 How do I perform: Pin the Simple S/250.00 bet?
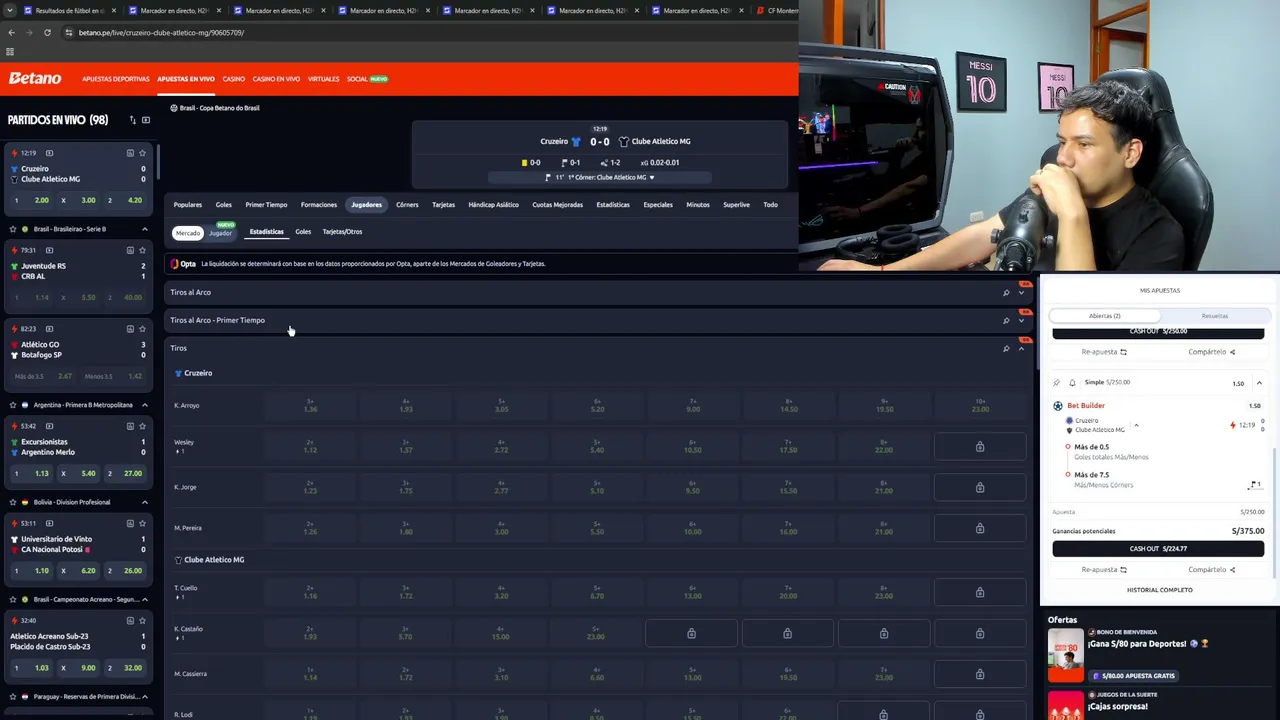point(1057,382)
